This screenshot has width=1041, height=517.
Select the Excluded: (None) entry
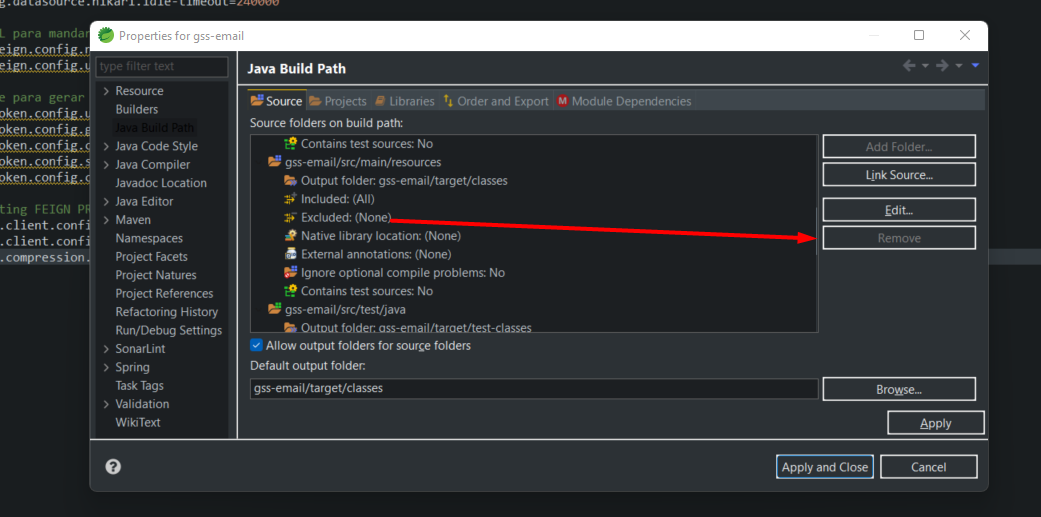coord(345,217)
